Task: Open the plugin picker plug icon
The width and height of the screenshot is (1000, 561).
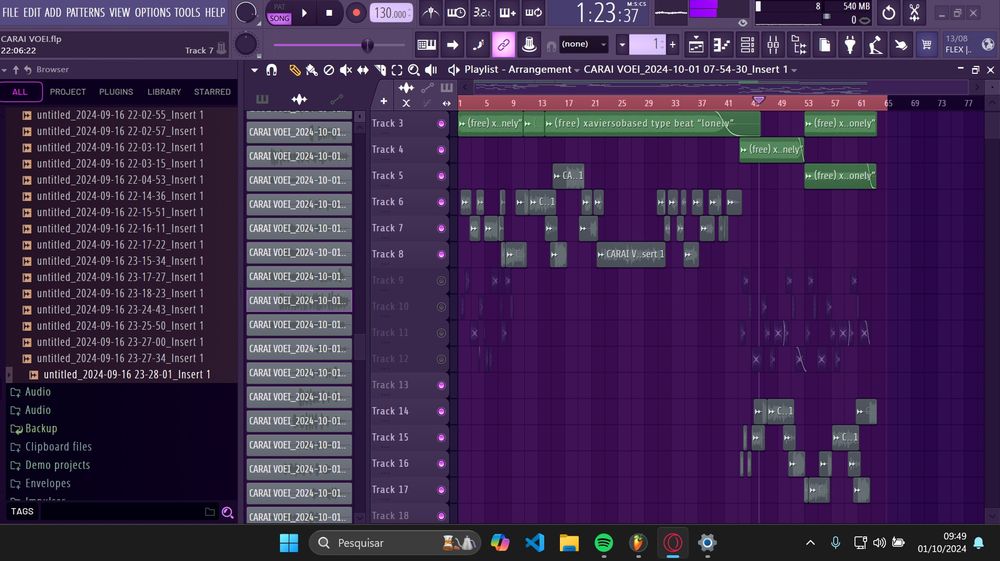Action: click(x=849, y=45)
